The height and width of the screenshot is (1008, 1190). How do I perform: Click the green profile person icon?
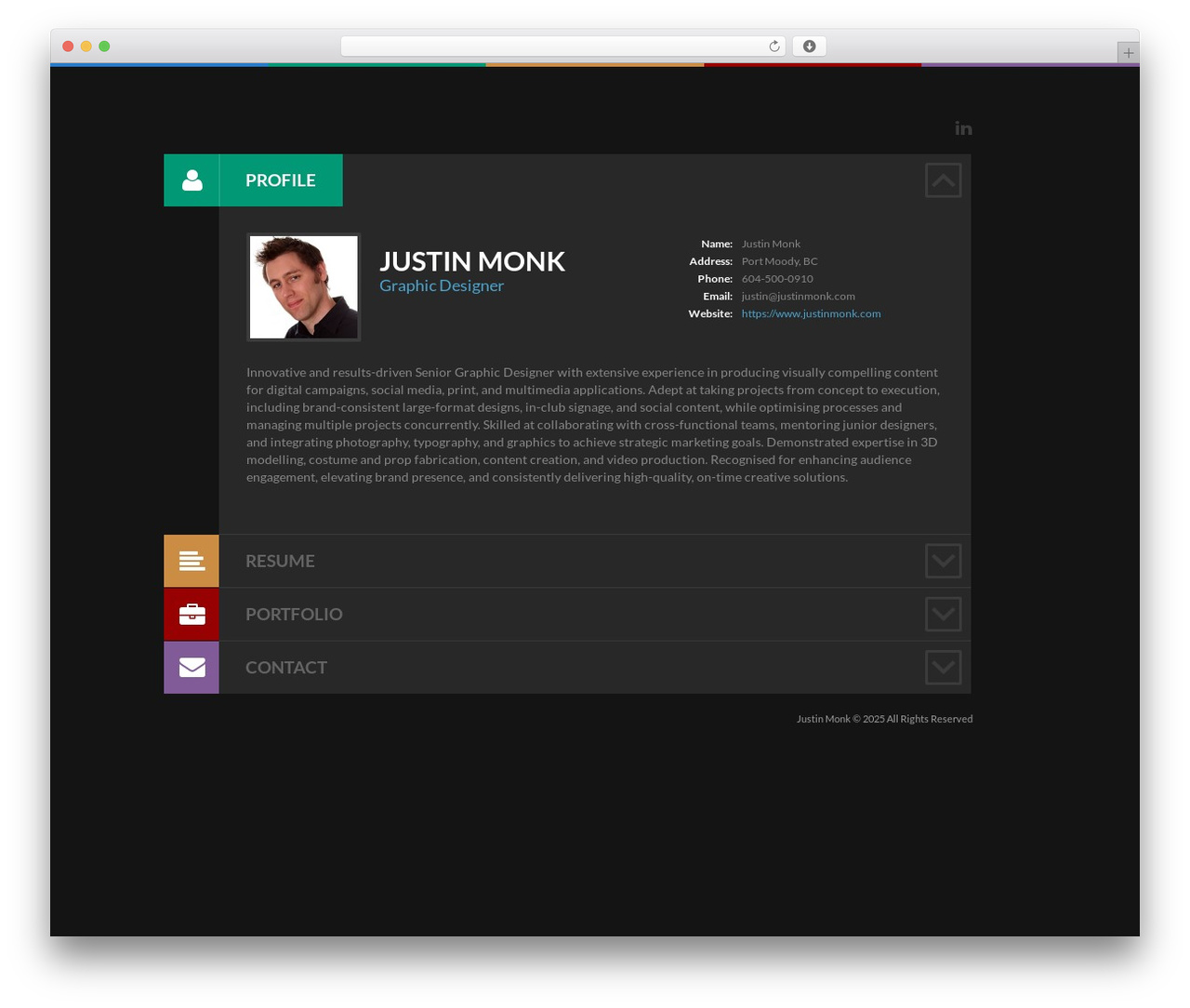[x=192, y=180]
